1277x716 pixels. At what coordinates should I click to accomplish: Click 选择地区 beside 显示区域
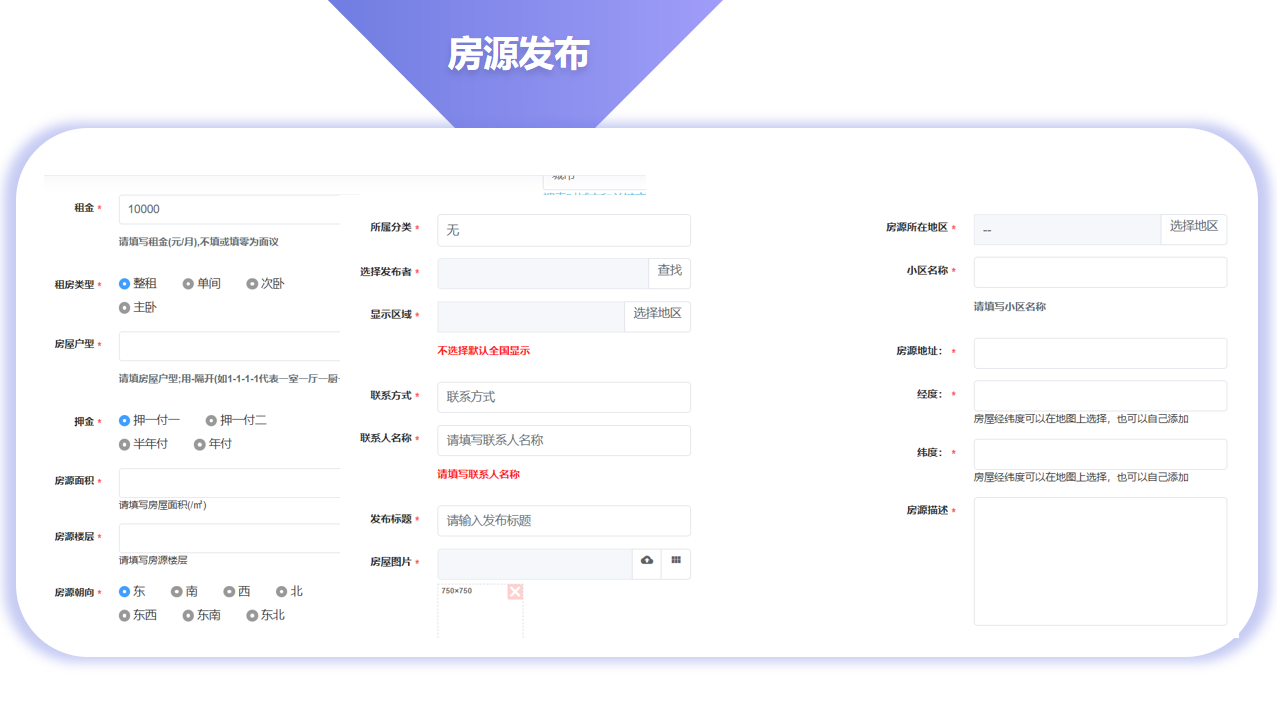(657, 315)
